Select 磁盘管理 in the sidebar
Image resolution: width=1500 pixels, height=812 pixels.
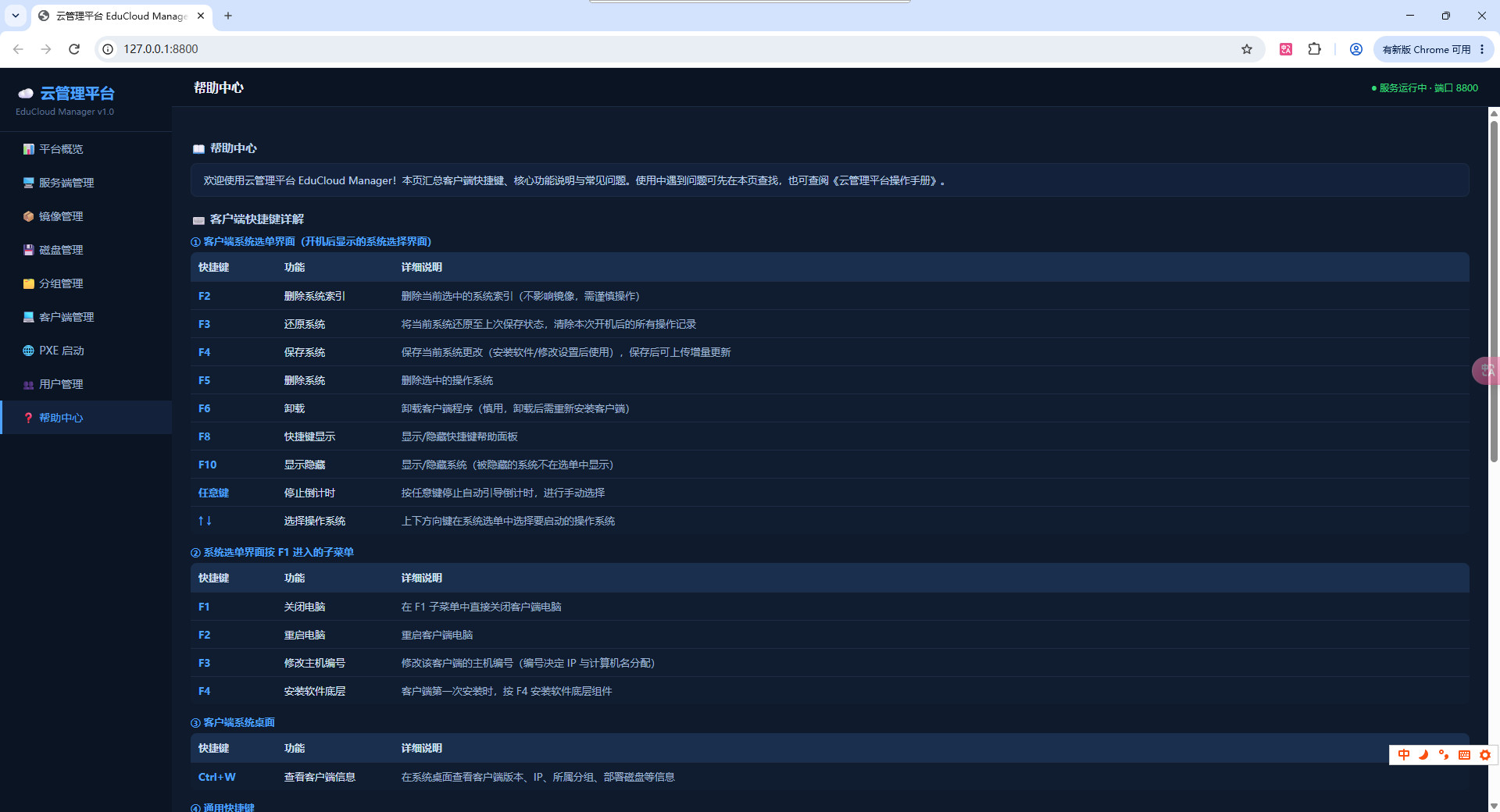point(86,250)
